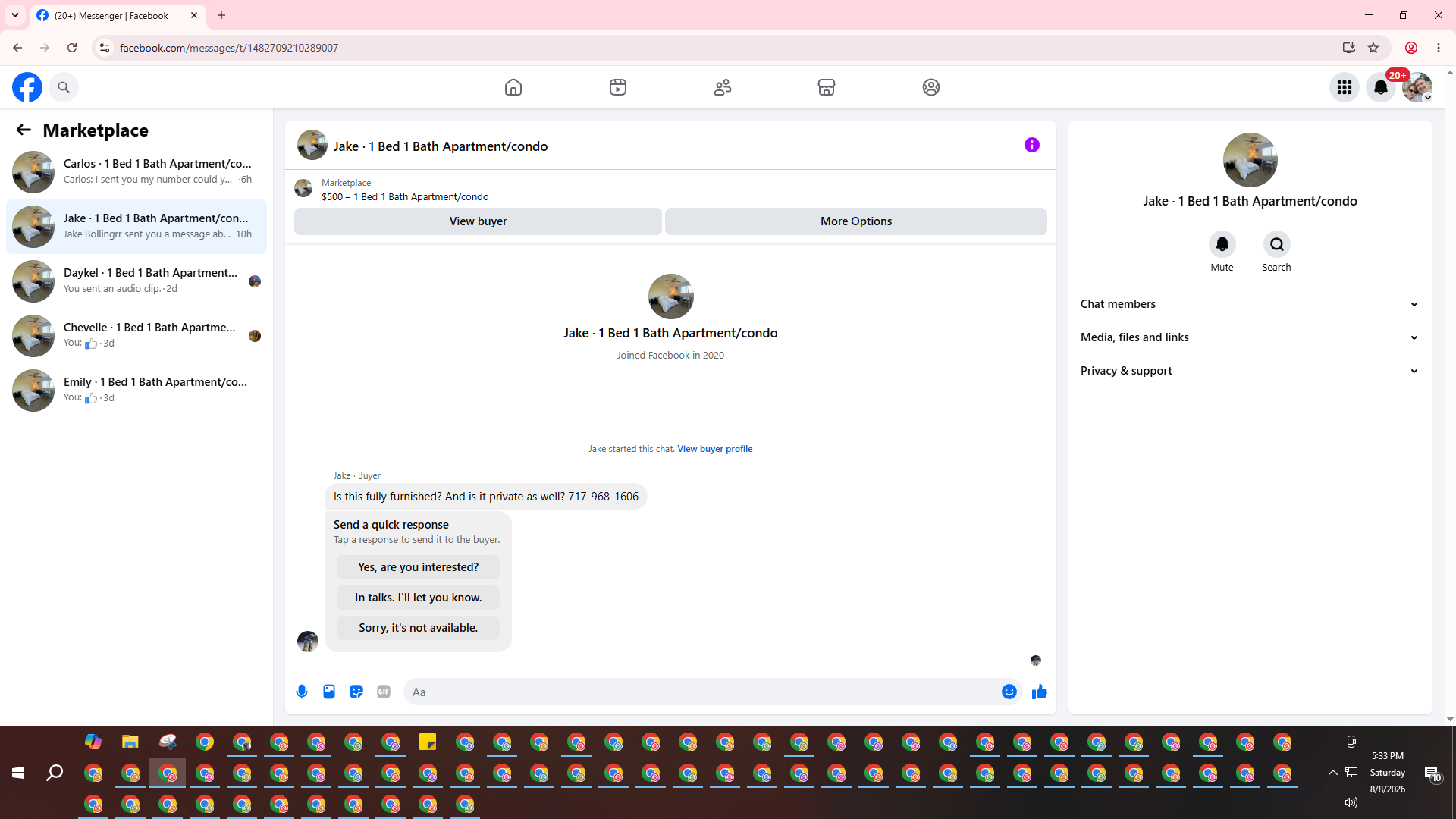Image resolution: width=1456 pixels, height=819 pixels.
Task: Open a new browser tab
Action: (221, 15)
